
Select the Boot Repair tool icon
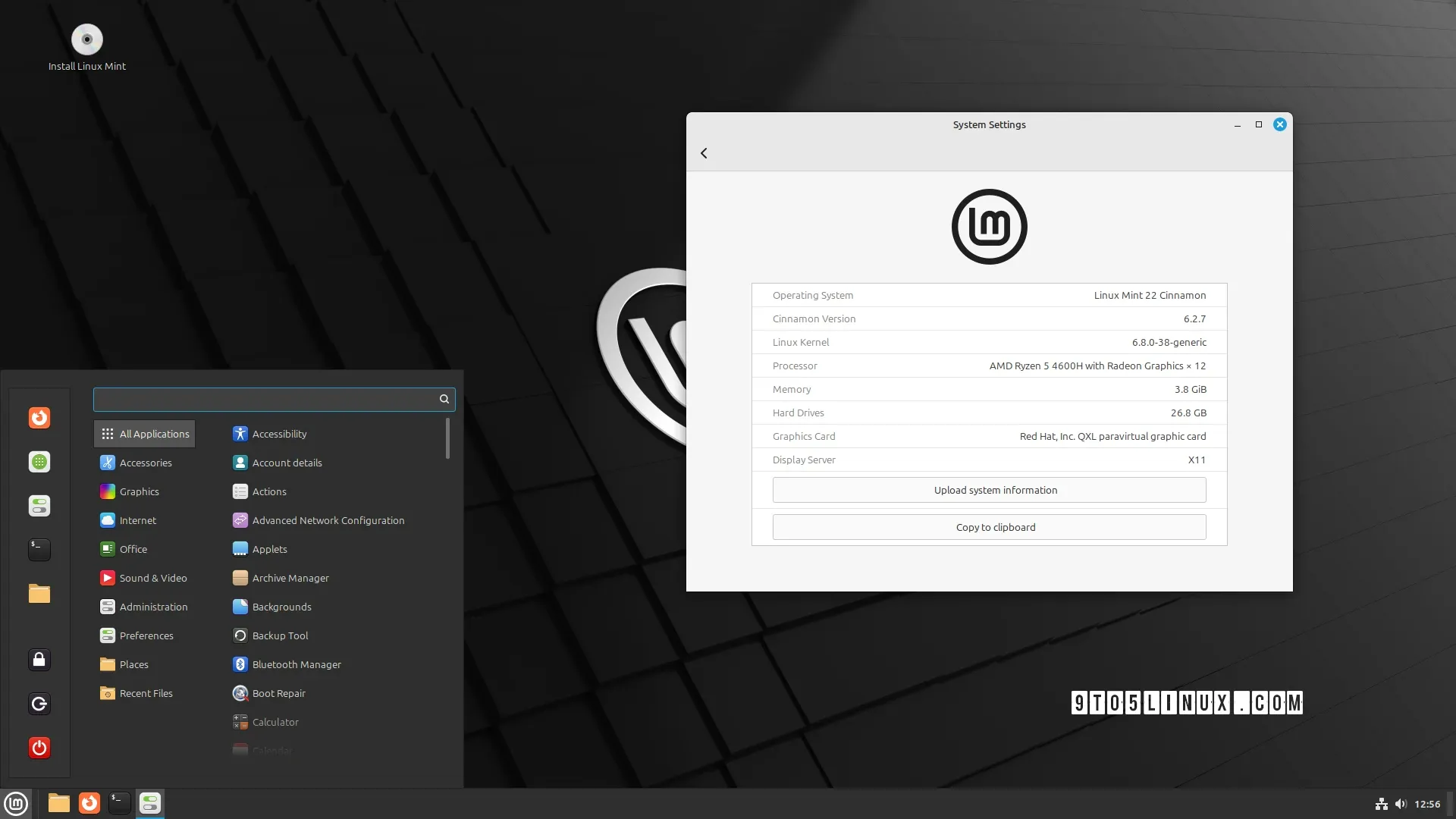(239, 692)
